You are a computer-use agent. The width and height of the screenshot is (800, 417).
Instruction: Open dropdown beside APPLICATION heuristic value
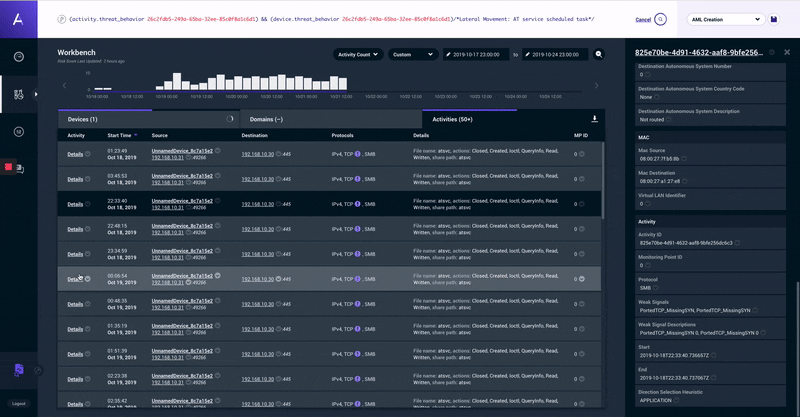677,401
